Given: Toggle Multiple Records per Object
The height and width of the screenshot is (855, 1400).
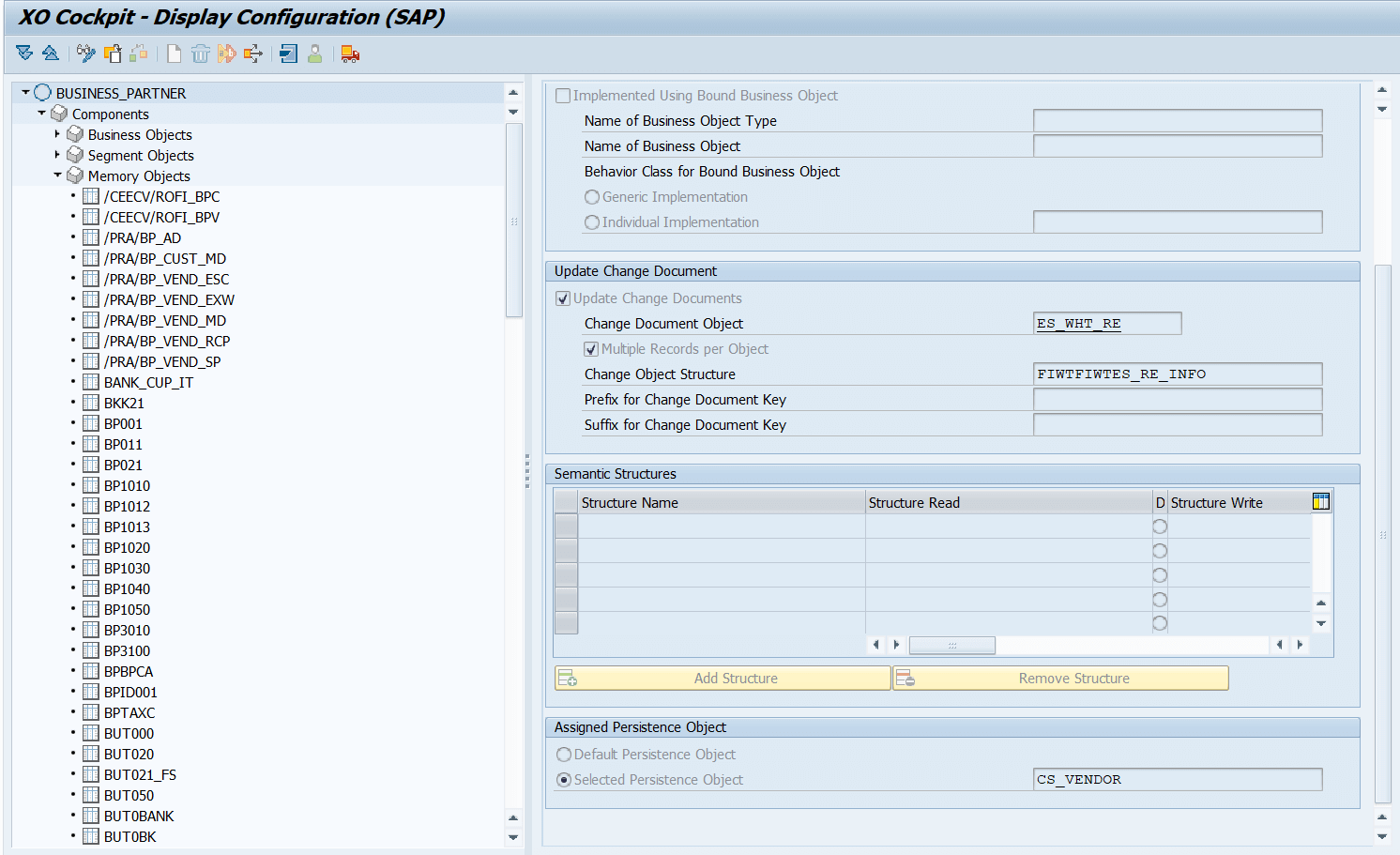Looking at the screenshot, I should 591,348.
